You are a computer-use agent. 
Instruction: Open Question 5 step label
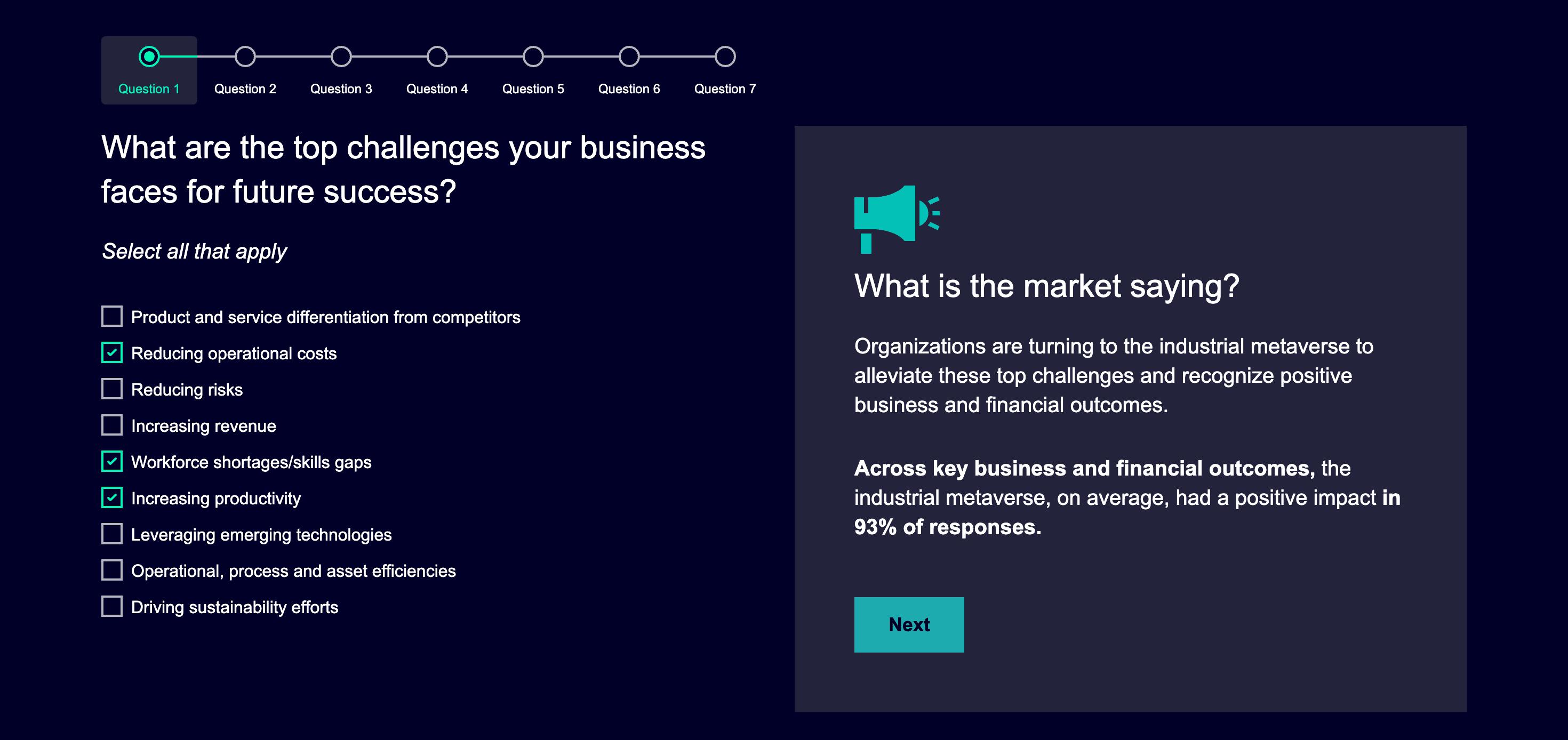pyautogui.click(x=533, y=89)
